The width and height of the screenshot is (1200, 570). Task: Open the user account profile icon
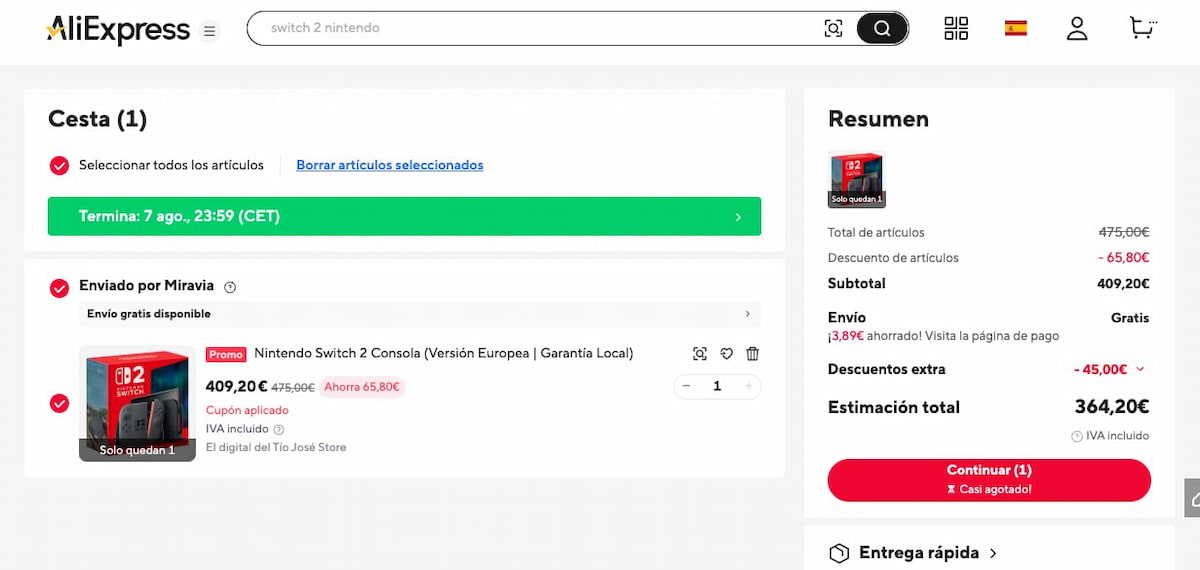(x=1077, y=28)
